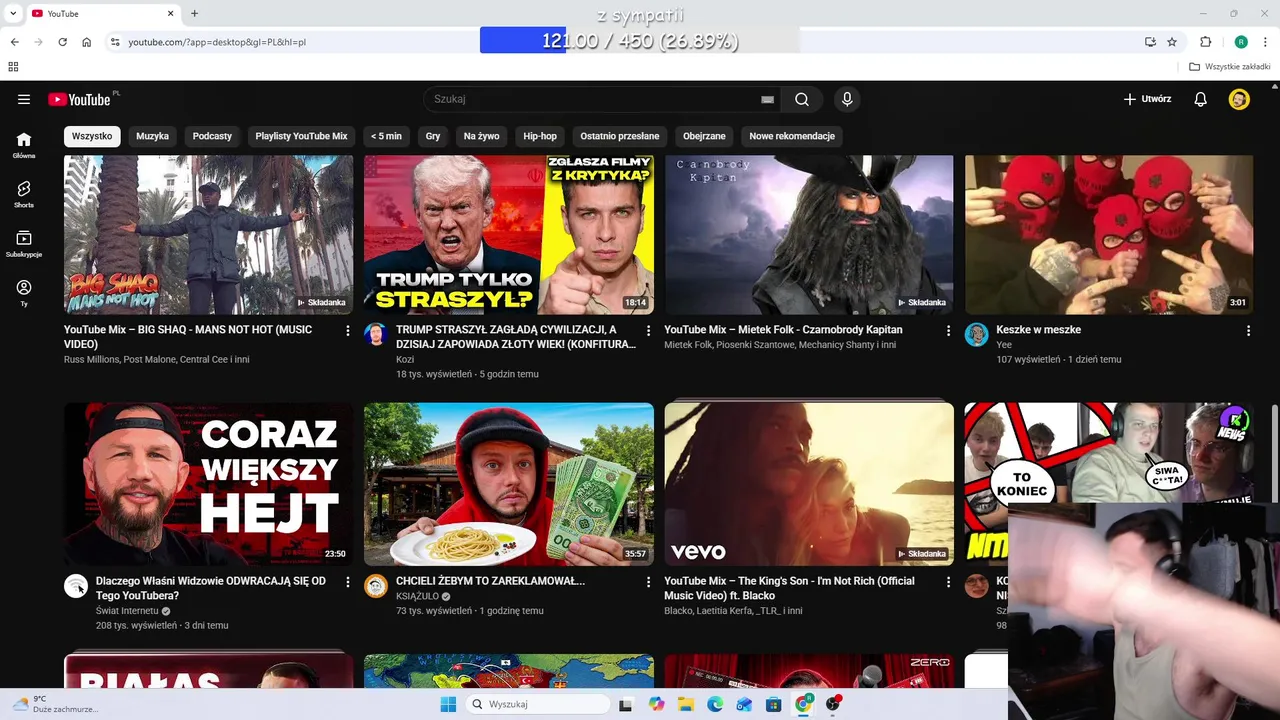Open the Chrome extensions puzzle icon

(x=1206, y=42)
